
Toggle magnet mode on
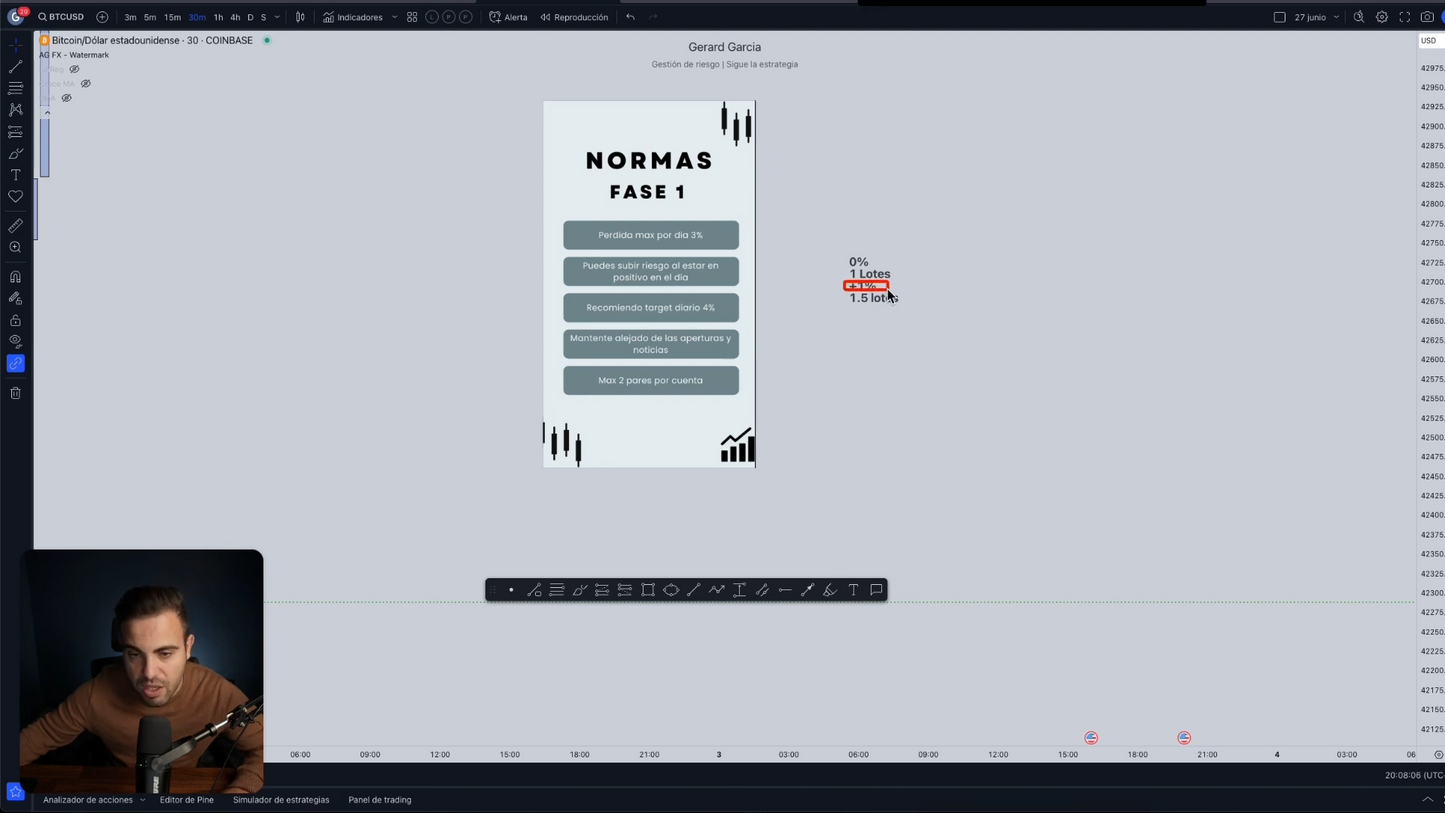(15, 277)
